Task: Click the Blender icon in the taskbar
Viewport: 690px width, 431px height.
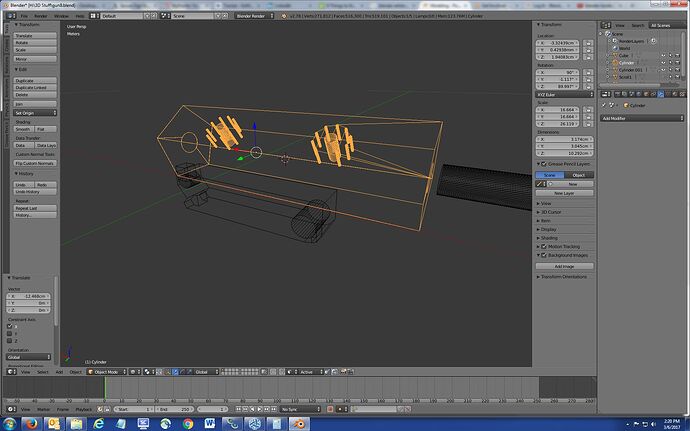Action: (x=299, y=424)
